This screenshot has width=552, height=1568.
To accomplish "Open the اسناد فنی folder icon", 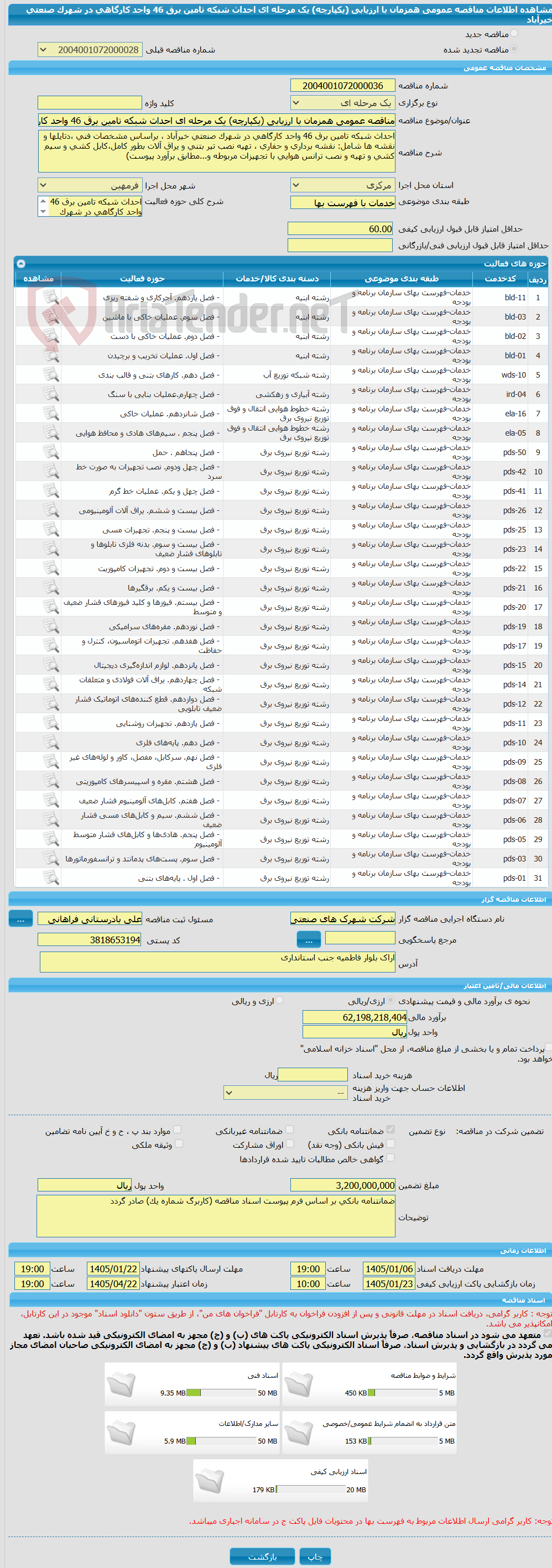I will pos(121,1386).
